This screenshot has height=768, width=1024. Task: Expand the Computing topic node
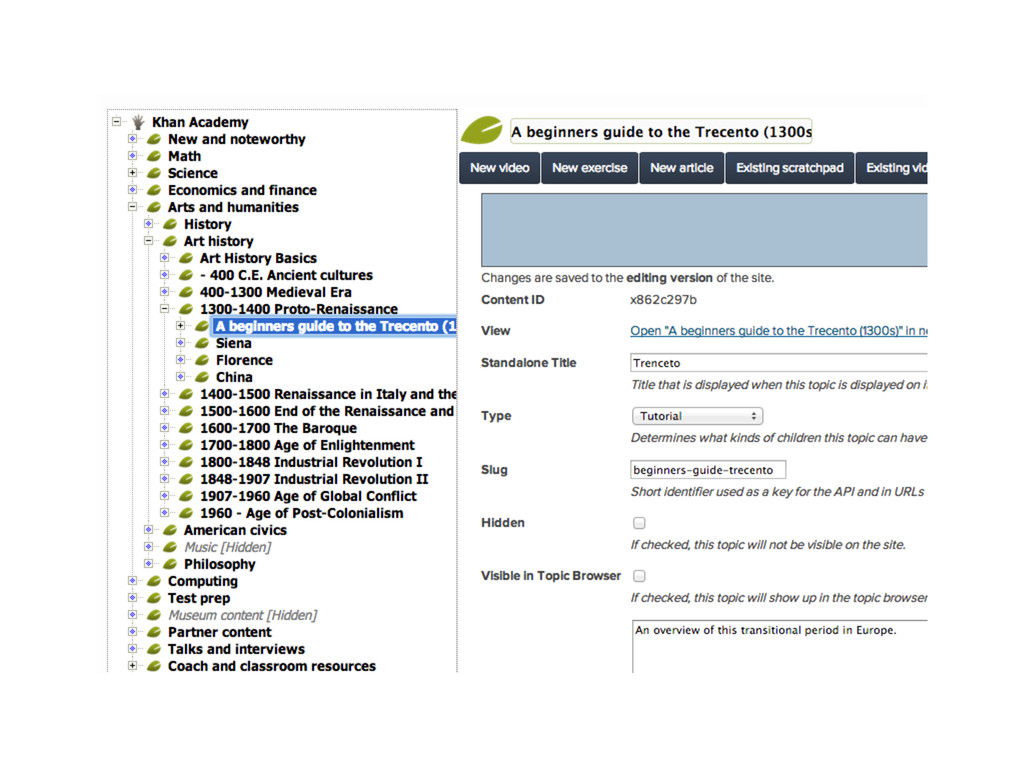point(133,580)
